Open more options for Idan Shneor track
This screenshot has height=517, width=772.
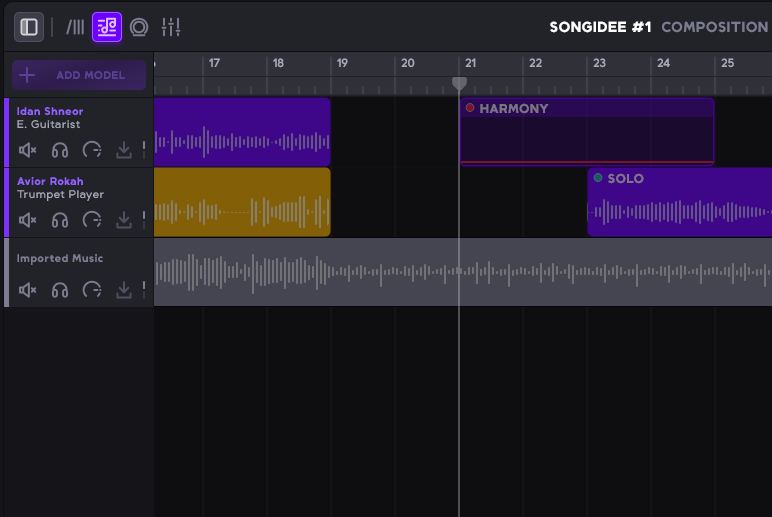pyautogui.click(x=144, y=150)
